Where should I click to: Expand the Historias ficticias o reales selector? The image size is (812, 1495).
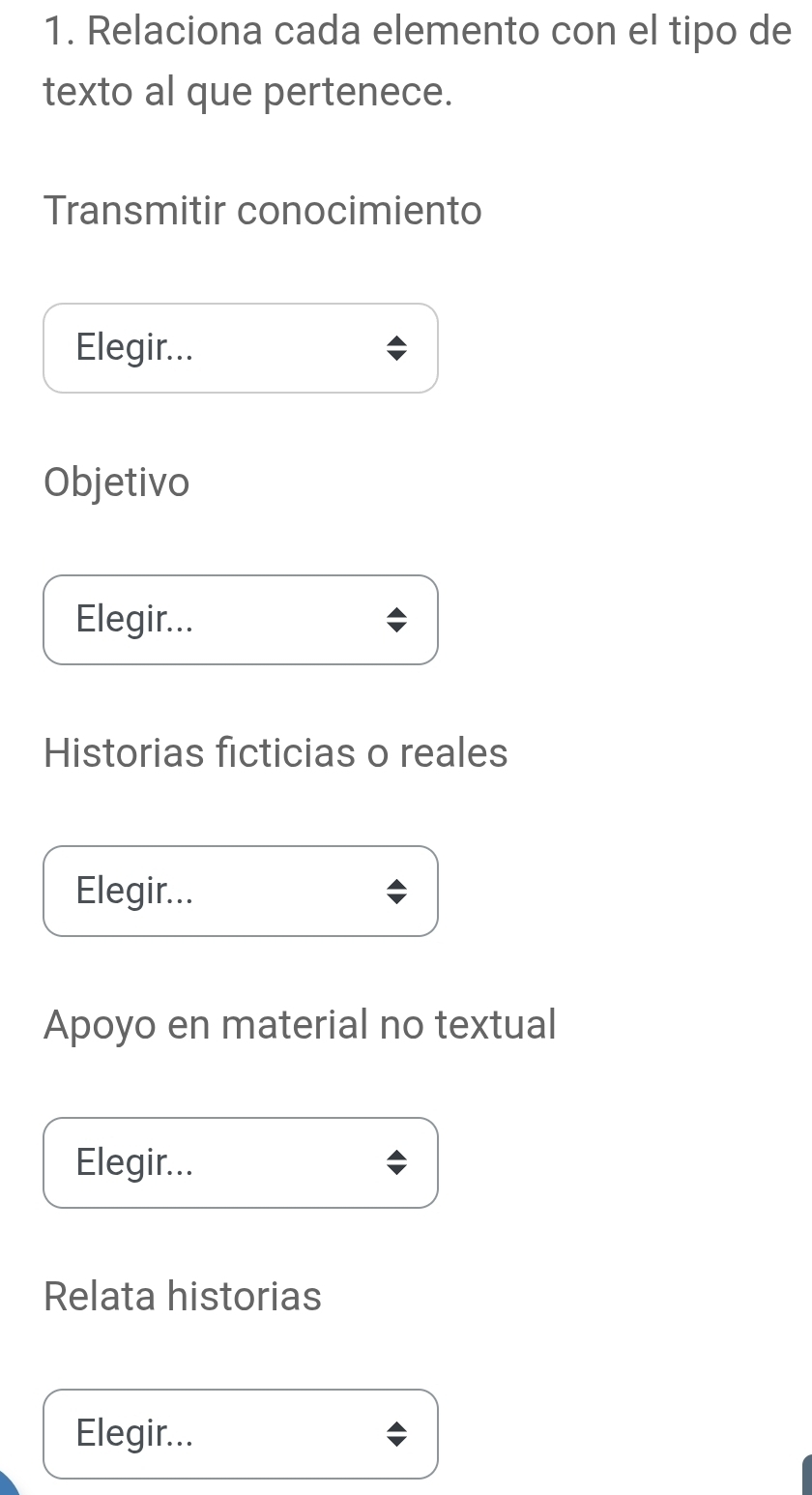coord(240,891)
